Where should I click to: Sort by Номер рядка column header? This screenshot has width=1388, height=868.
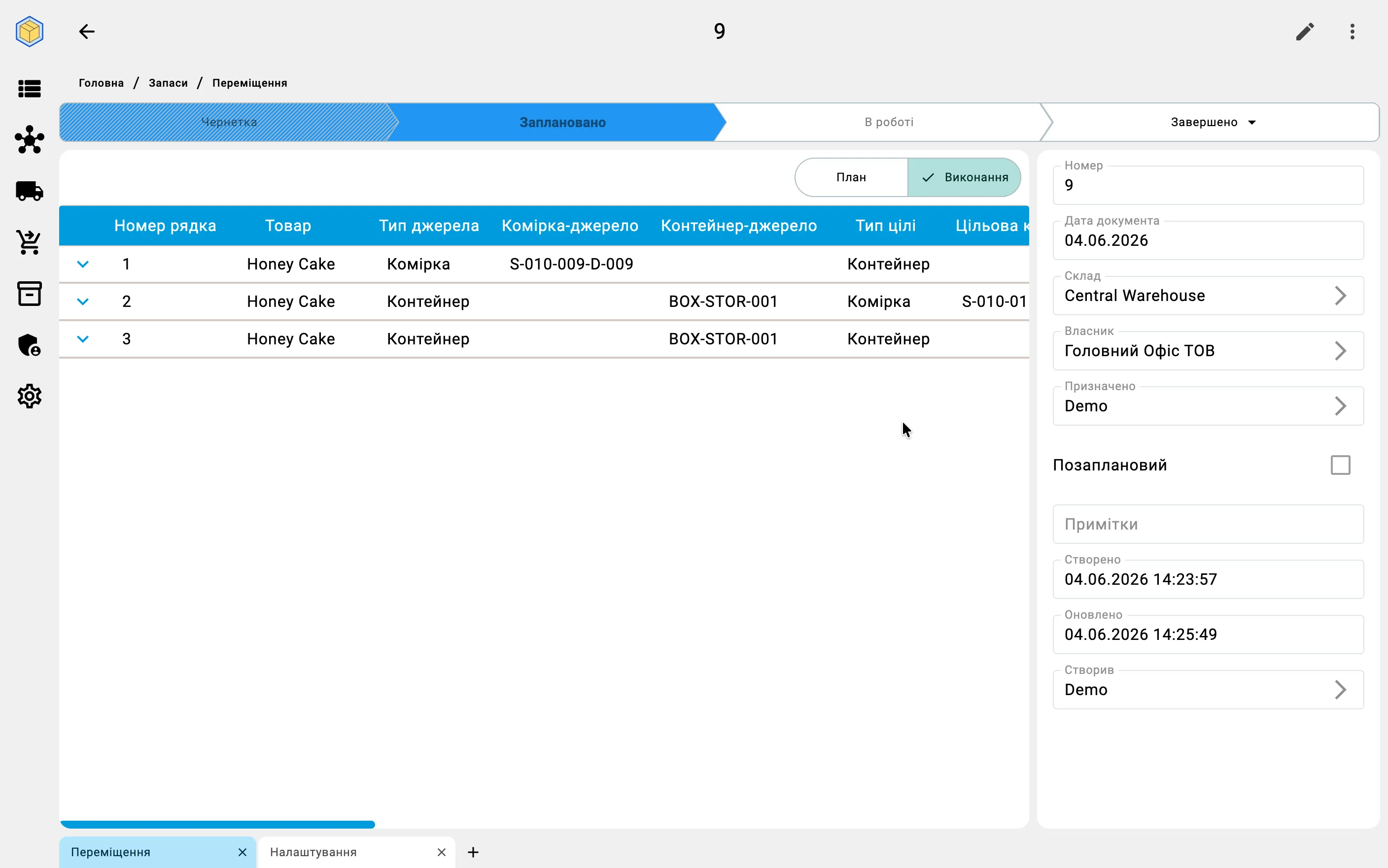(165, 226)
